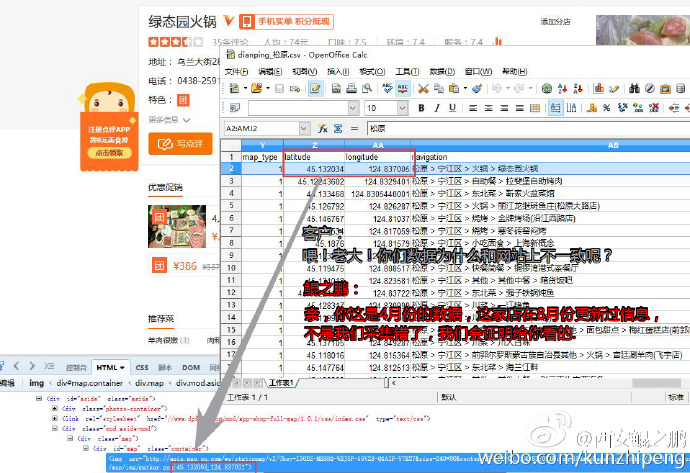This screenshot has width=690, height=473.
Task: Open the Function Wizard fx icon
Action: [323, 128]
